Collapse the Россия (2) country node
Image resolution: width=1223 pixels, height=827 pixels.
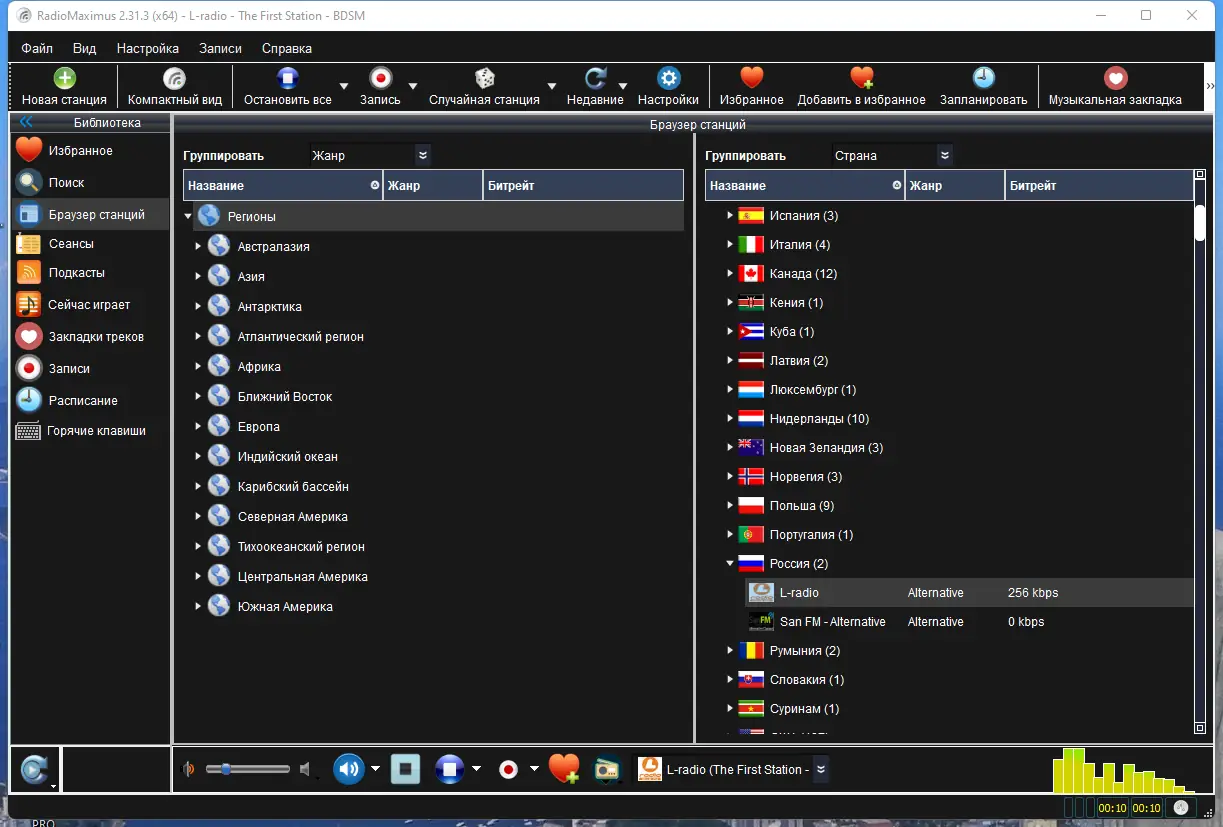click(x=730, y=564)
